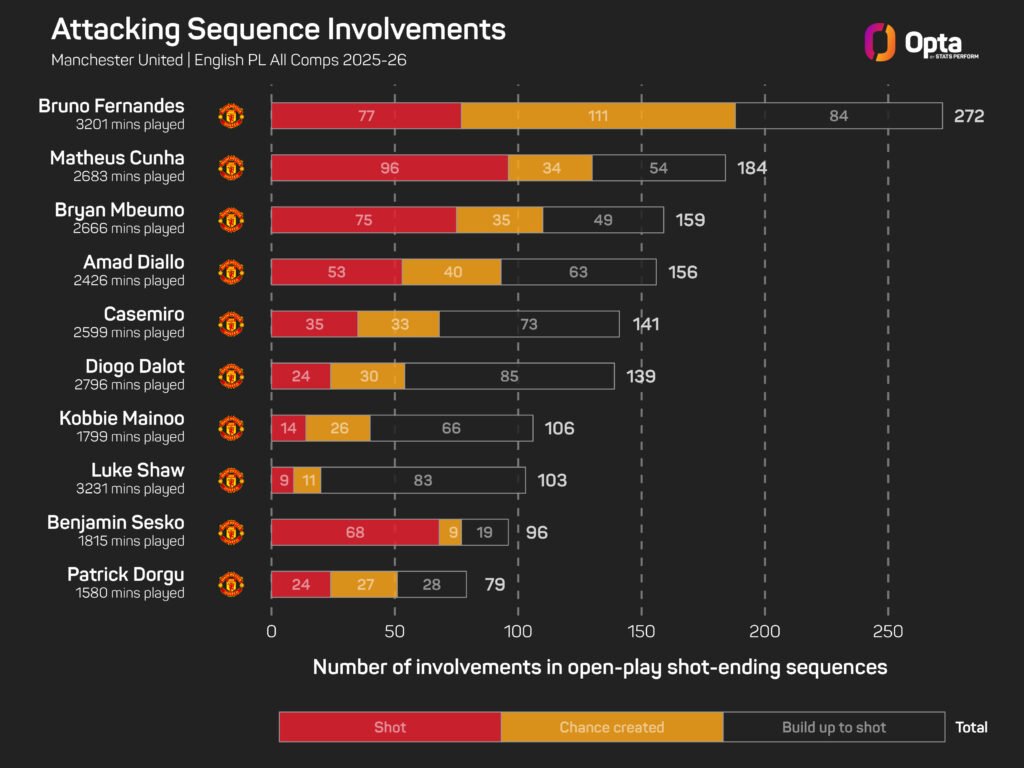Image resolution: width=1024 pixels, height=768 pixels.
Task: Click the Opta logo icon
Action: pyautogui.click(x=880, y=42)
